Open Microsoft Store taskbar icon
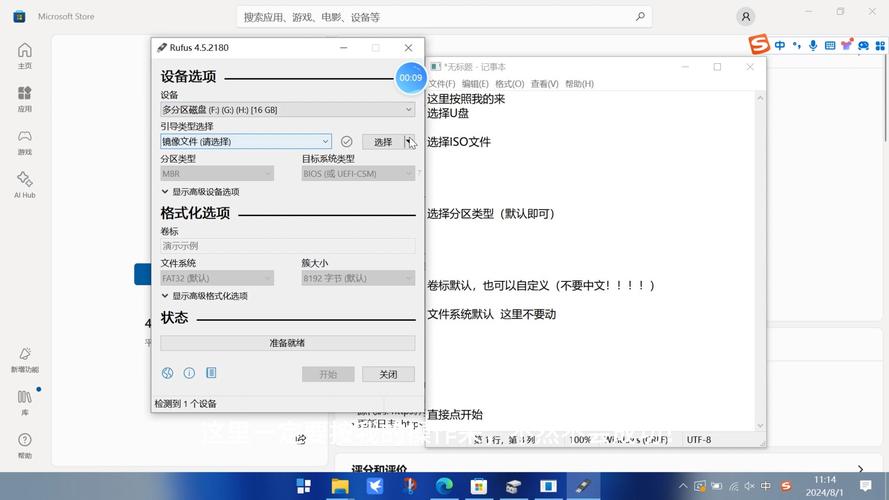 tap(479, 486)
